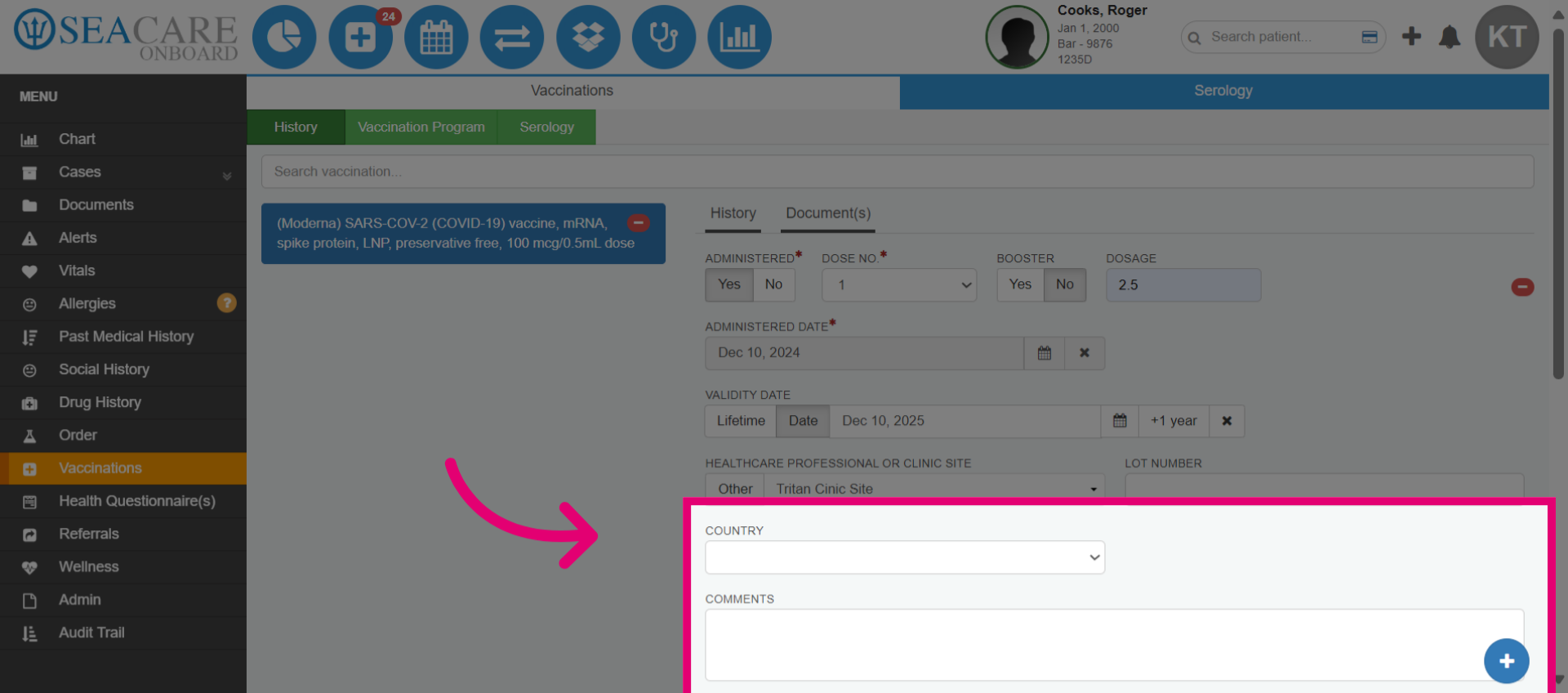Select Vaccinations in side menu
The height and width of the screenshot is (693, 1568).
[123, 468]
